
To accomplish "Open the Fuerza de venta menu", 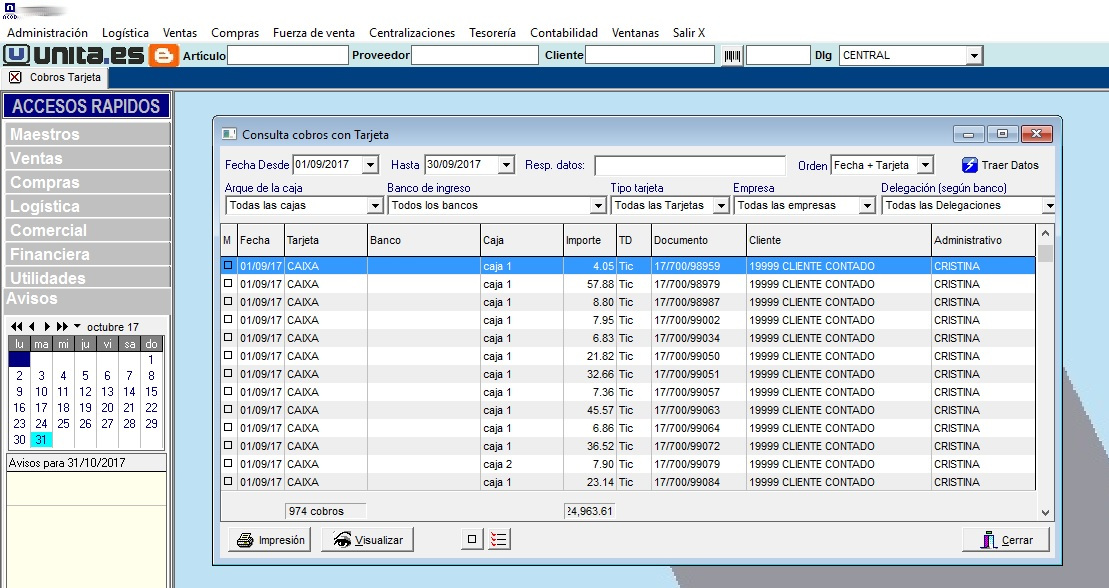I will point(314,33).
